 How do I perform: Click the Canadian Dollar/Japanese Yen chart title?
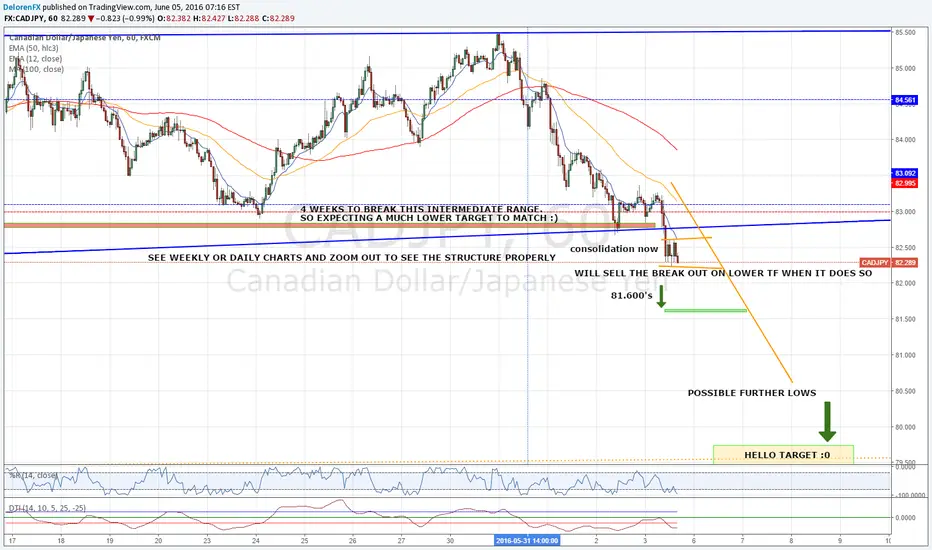[x=84, y=38]
